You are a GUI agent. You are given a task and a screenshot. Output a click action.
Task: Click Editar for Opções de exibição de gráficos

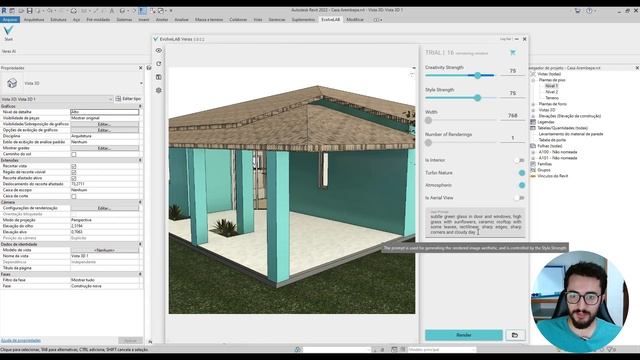click(x=104, y=130)
